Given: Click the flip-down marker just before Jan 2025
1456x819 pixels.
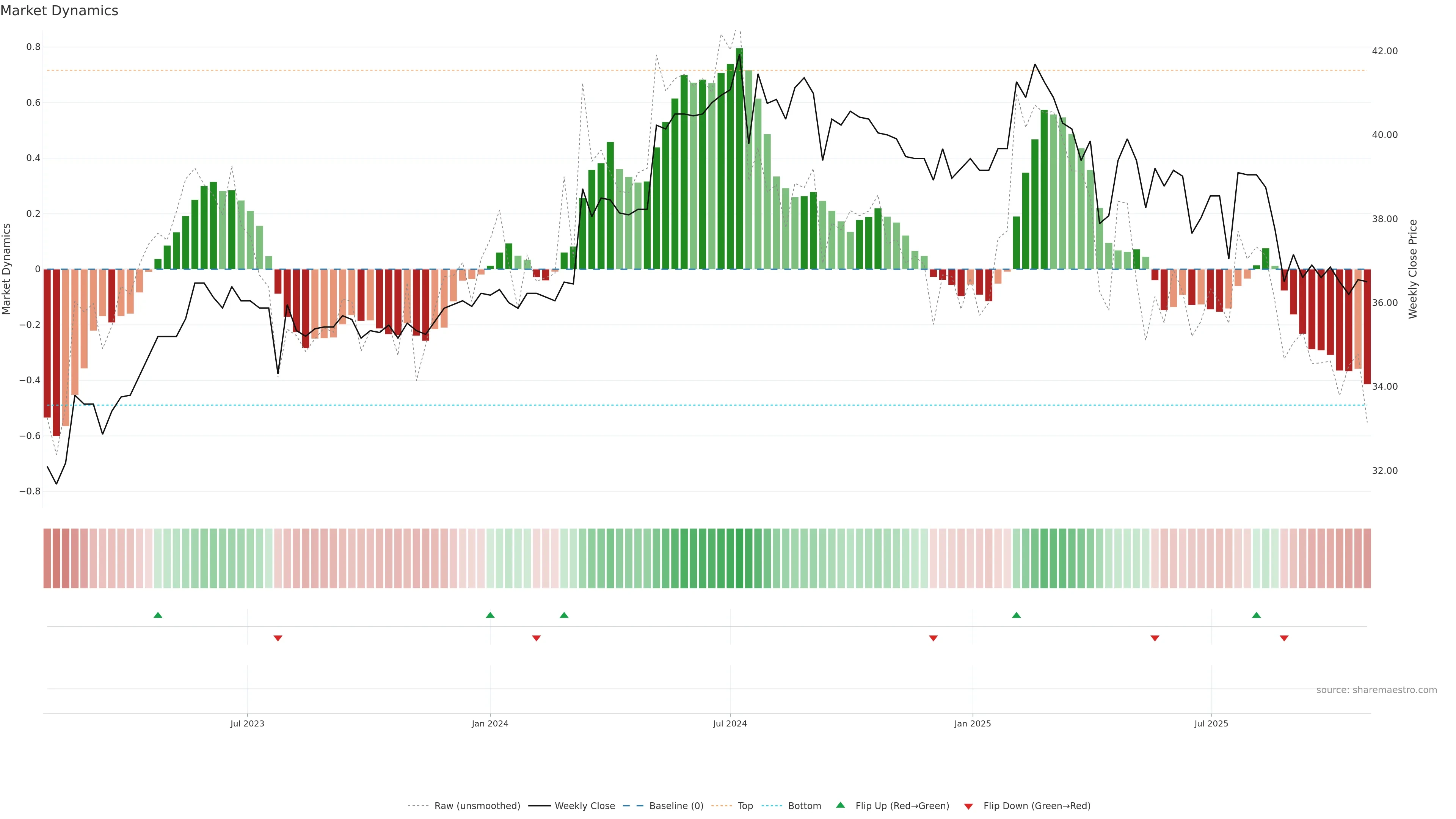Looking at the screenshot, I should coord(933,638).
